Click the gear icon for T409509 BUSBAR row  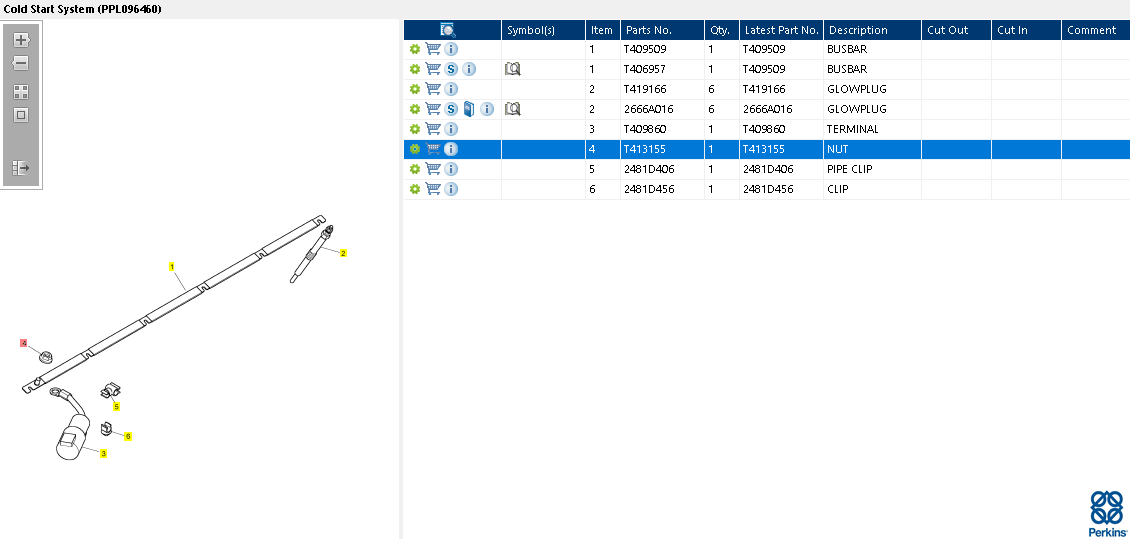tap(414, 49)
